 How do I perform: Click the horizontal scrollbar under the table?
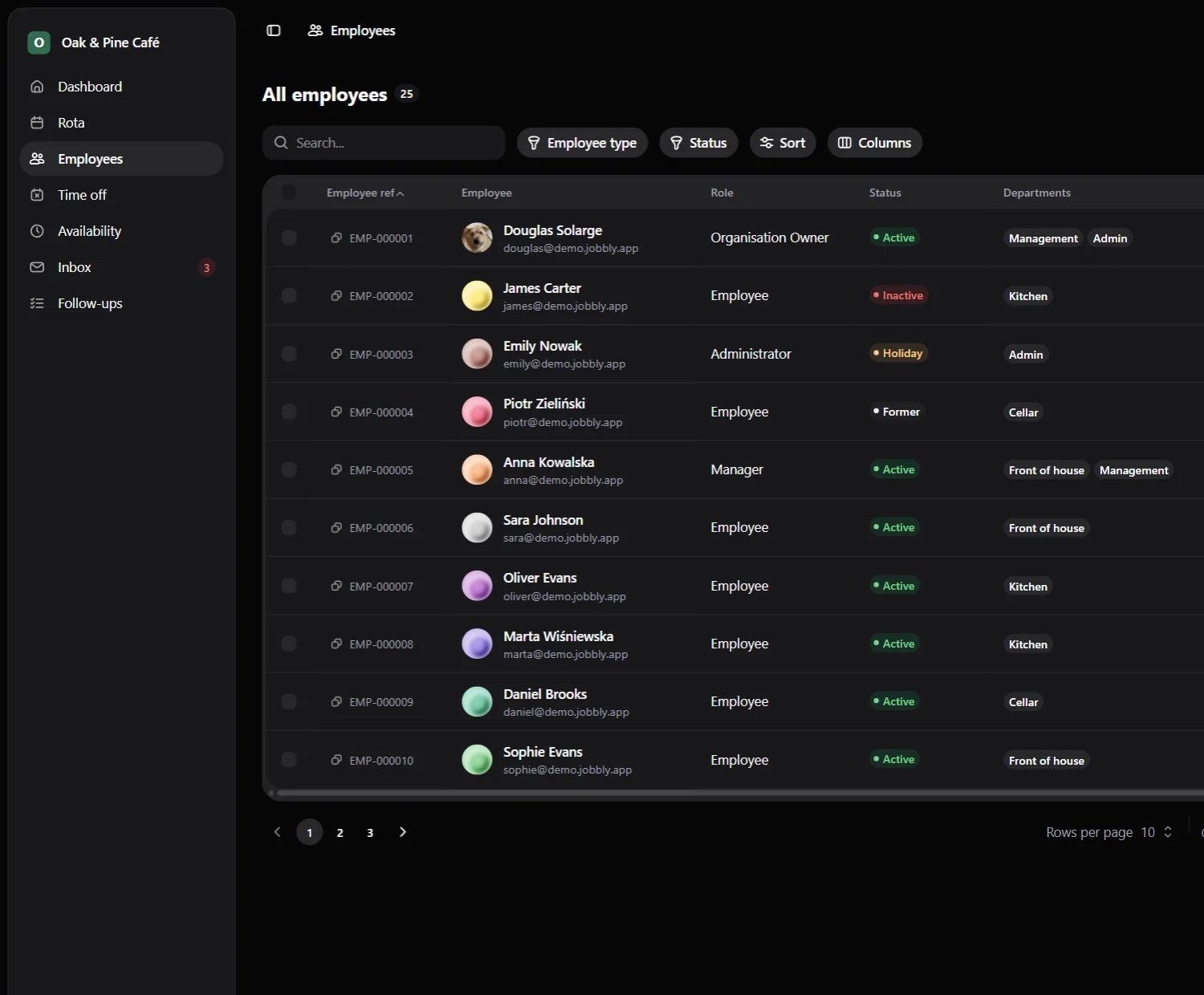point(738,793)
